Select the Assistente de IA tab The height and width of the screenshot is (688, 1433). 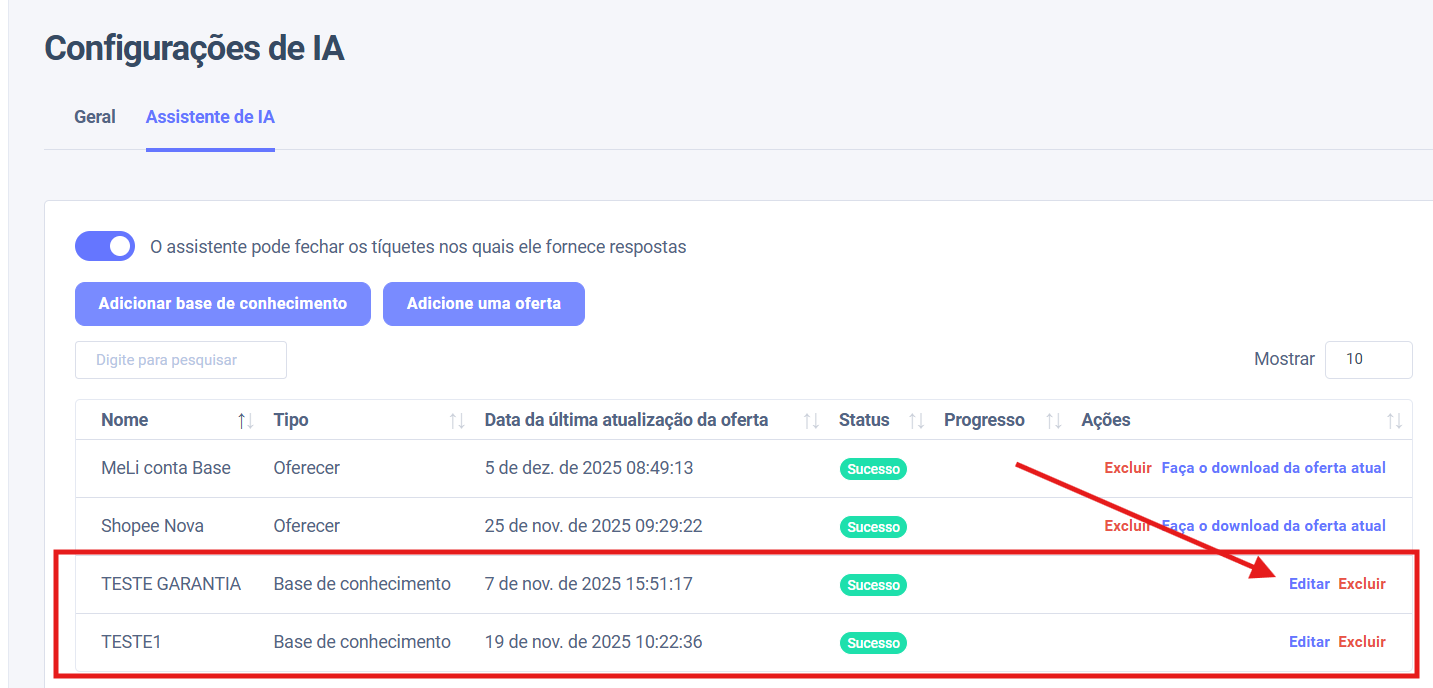(x=210, y=117)
